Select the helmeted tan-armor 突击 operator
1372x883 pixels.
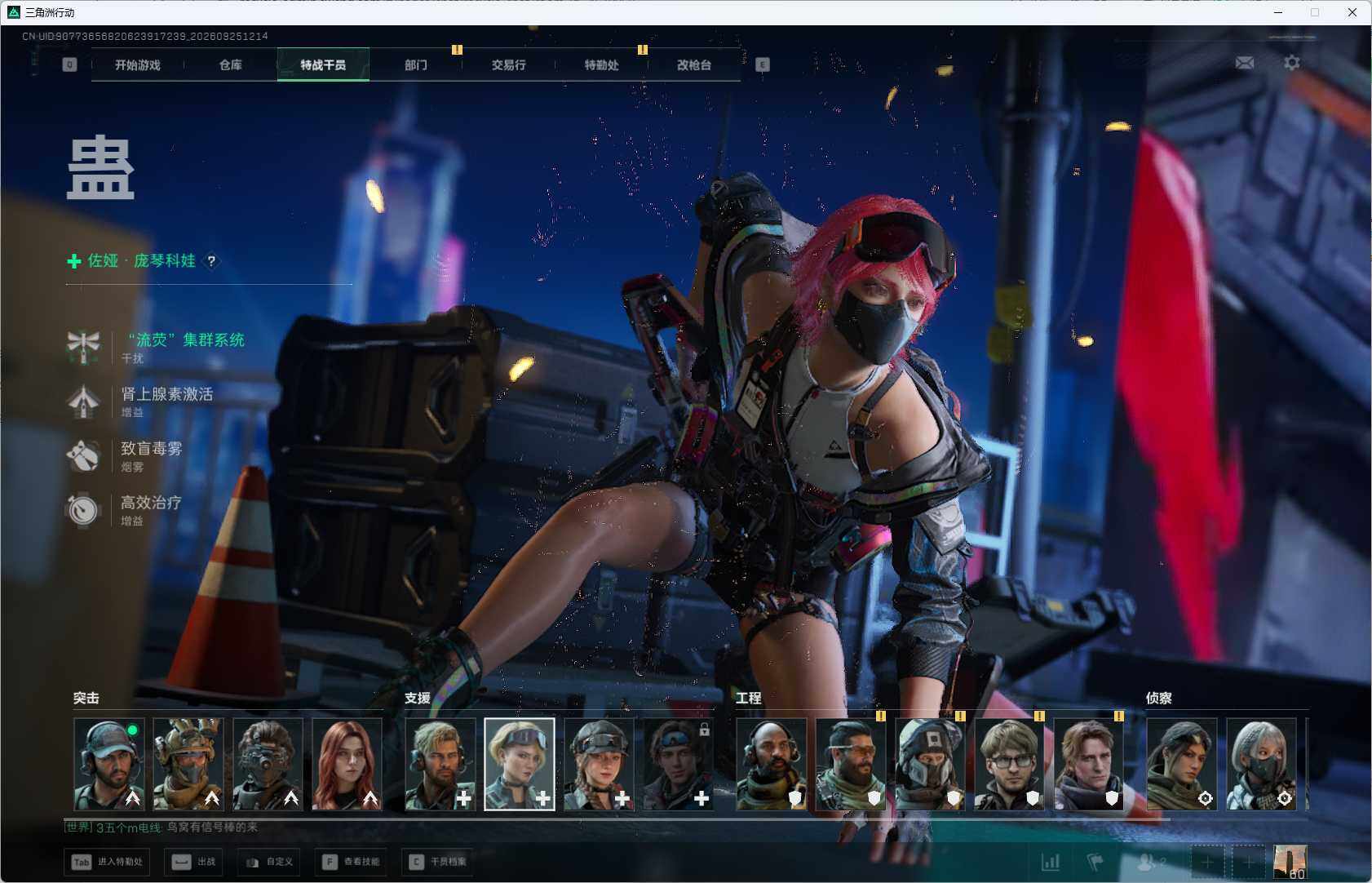tap(188, 764)
